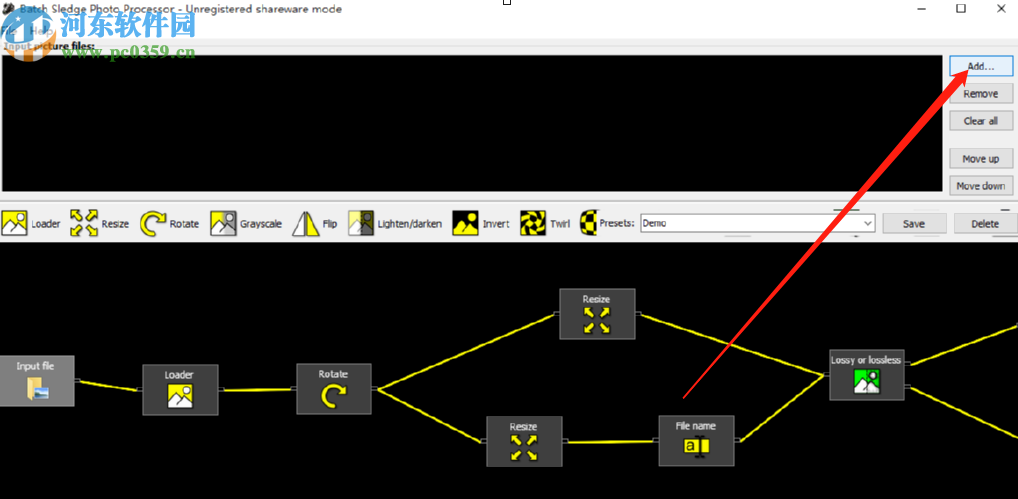This screenshot has height=499, width=1018.
Task: Click the Flip tool icon
Action: click(x=306, y=224)
